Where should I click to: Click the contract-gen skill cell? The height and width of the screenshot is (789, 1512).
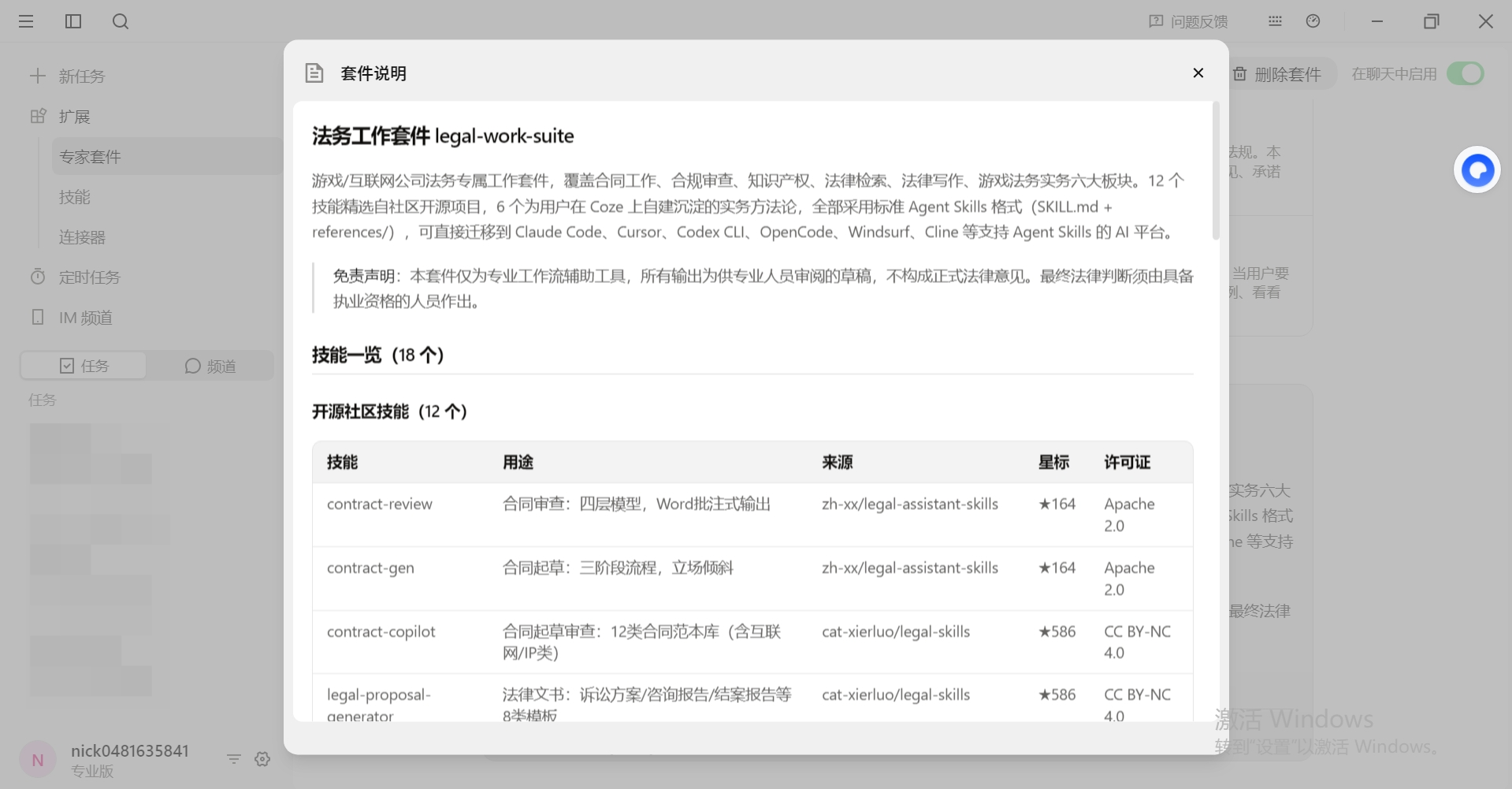coord(370,568)
